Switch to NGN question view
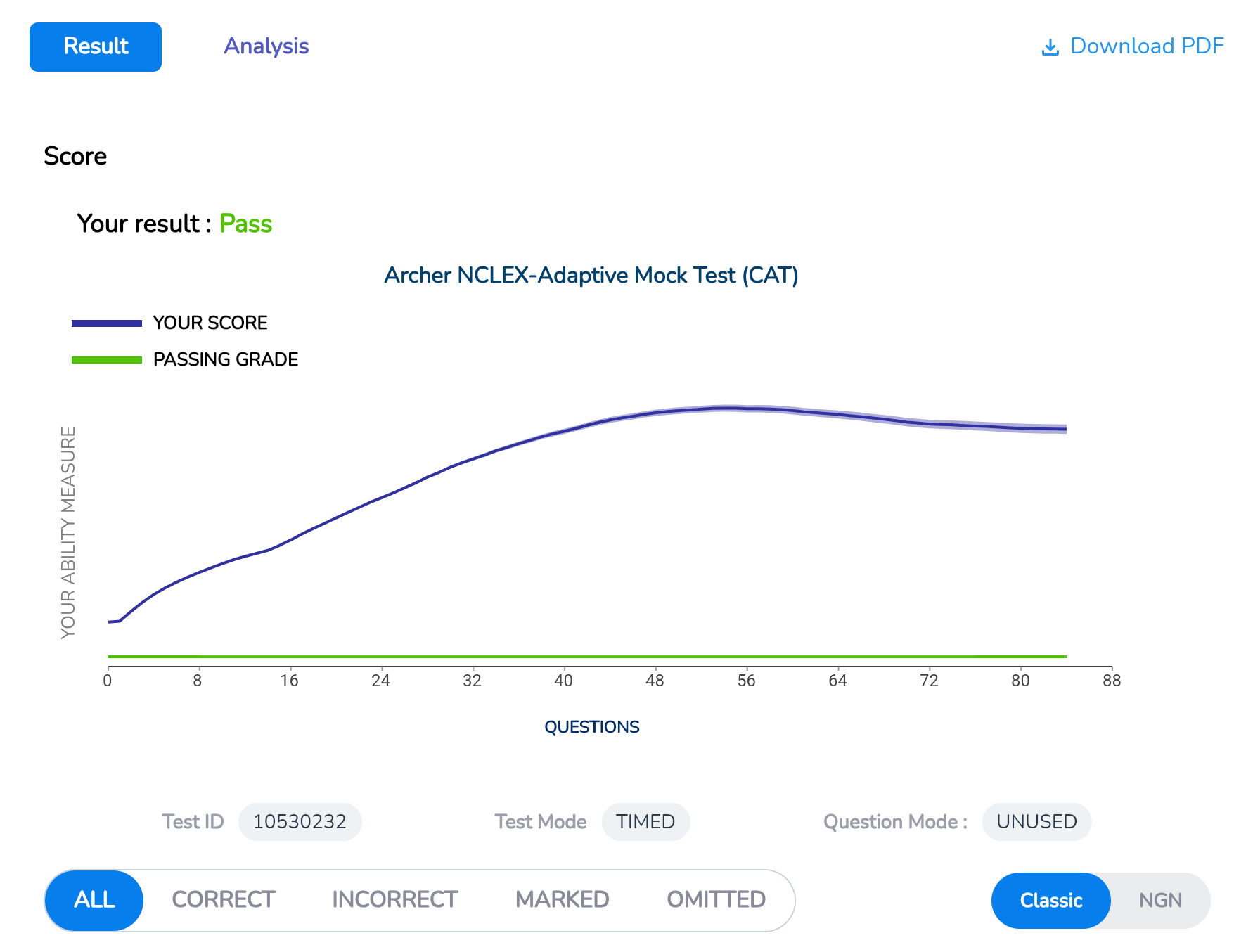Image resolution: width=1253 pixels, height=952 pixels. tap(1160, 901)
